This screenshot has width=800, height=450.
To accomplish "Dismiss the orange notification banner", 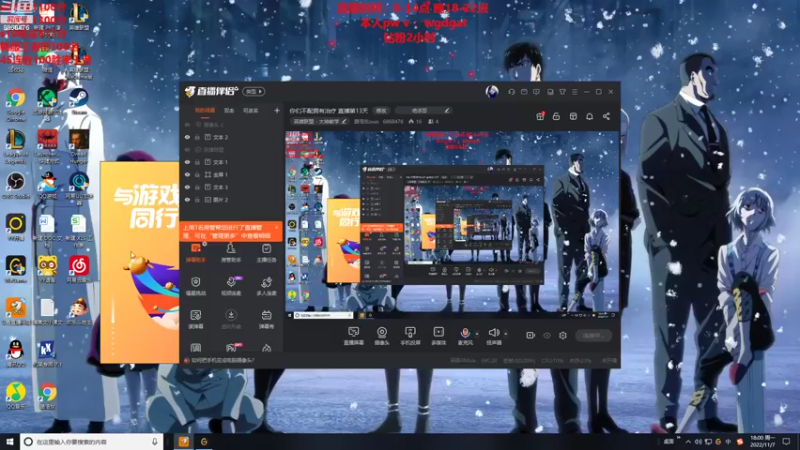I will 277,227.
